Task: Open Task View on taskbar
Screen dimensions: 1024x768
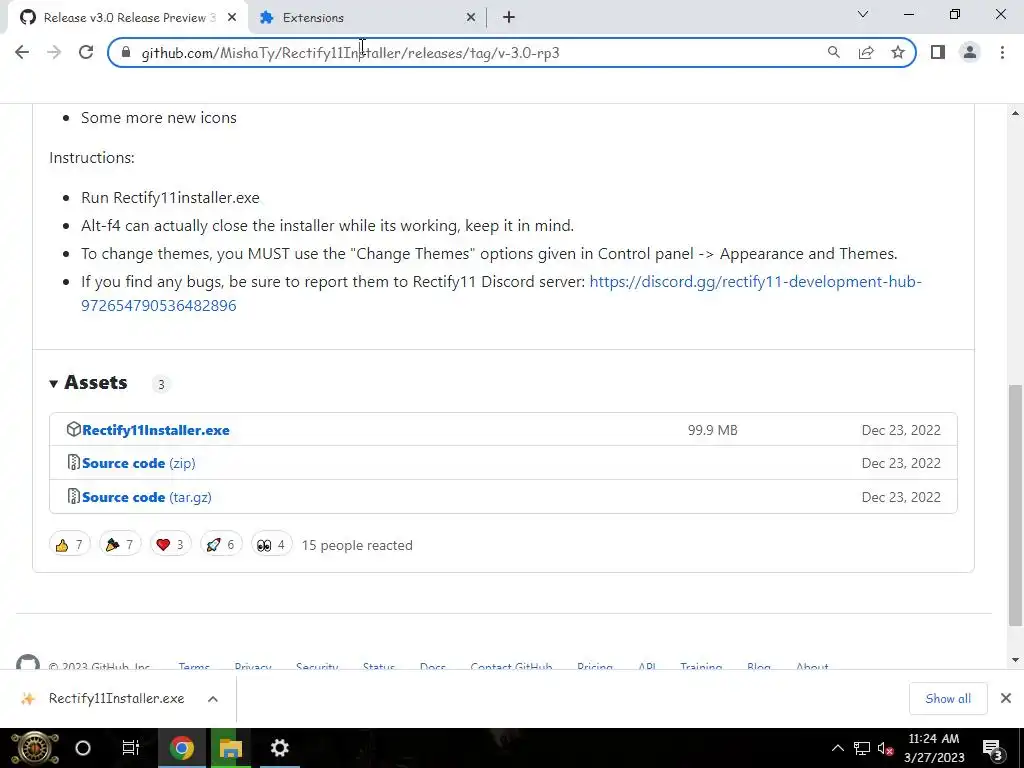Action: pyautogui.click(x=131, y=748)
